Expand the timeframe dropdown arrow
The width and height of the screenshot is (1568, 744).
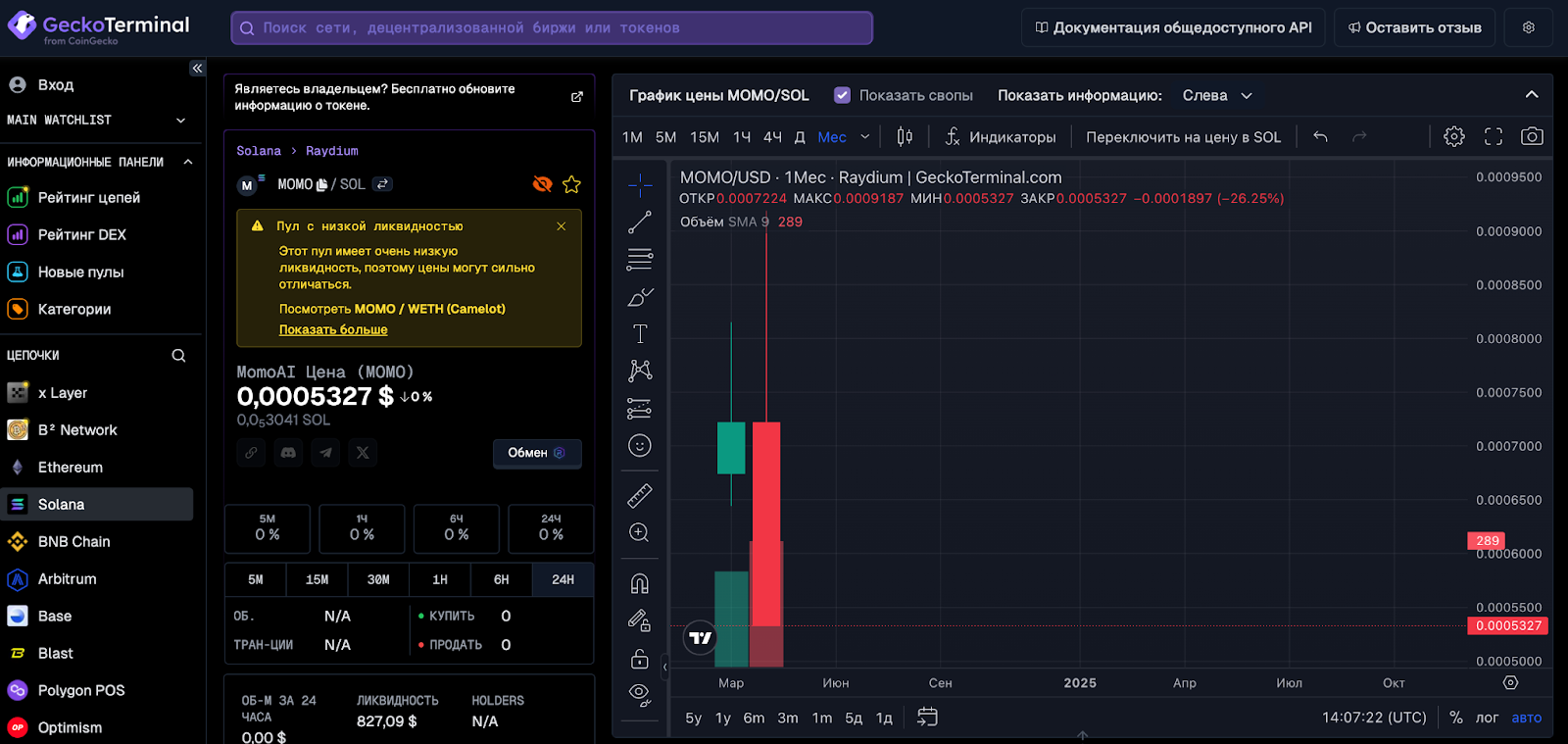point(865,137)
